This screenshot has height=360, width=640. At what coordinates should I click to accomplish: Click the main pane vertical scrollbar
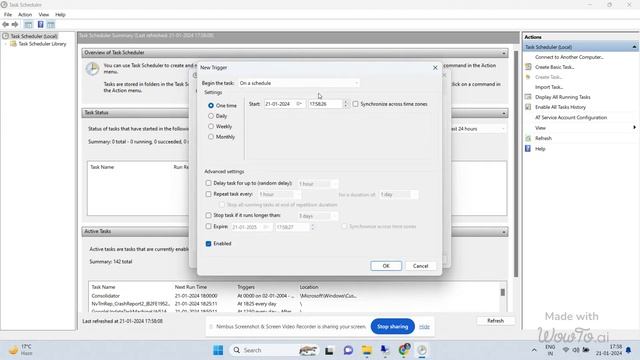click(516, 163)
